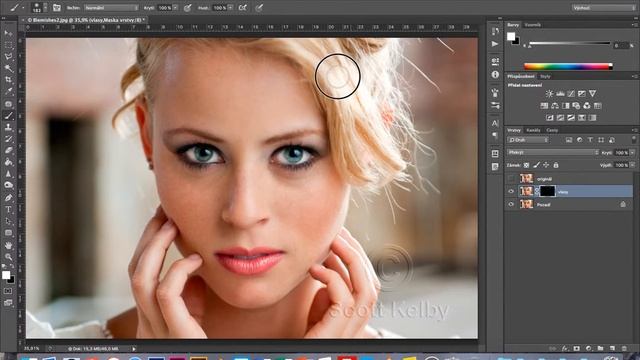This screenshot has width=640, height=360.
Task: Select the Pen tool
Action: 8,198
